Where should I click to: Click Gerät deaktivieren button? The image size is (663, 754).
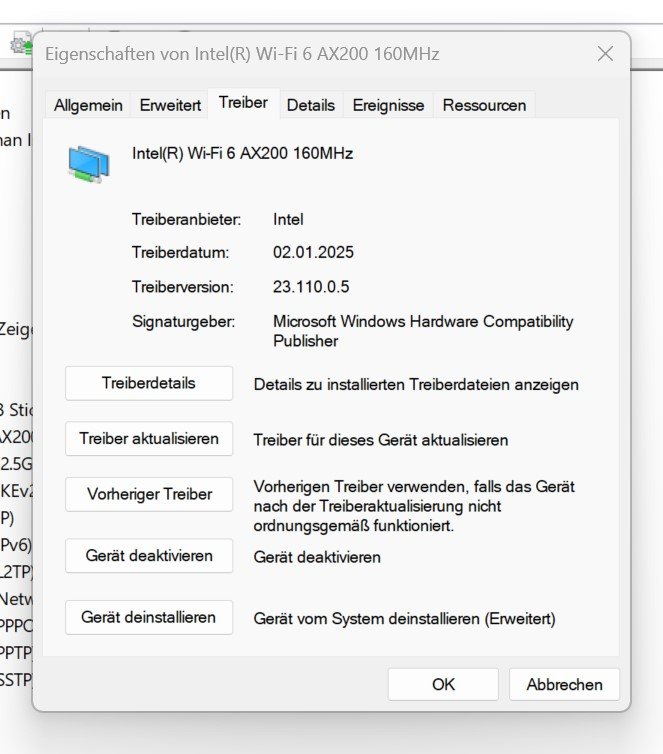(x=149, y=555)
